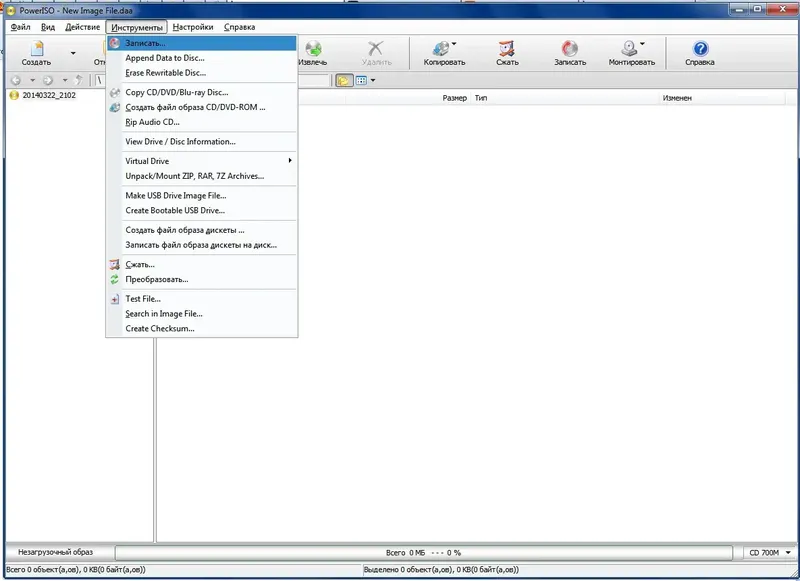The image size is (800, 581).
Task: Select Create Bootable USB Drive...
Action: click(x=202, y=210)
